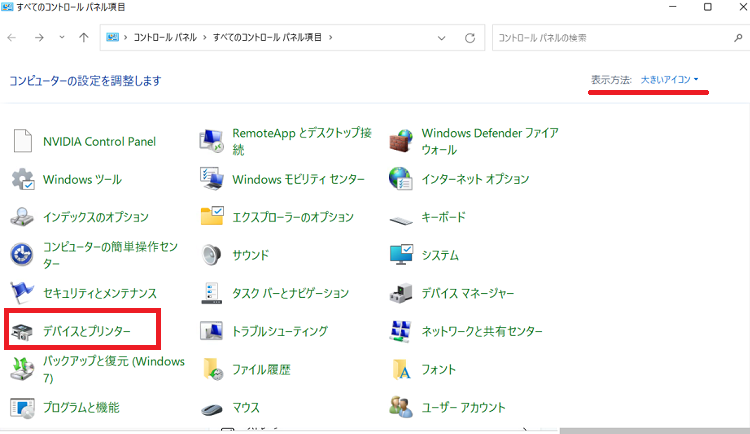
Task: Expand 表示方法 大きいアイコン dropdown
Action: [x=669, y=79]
